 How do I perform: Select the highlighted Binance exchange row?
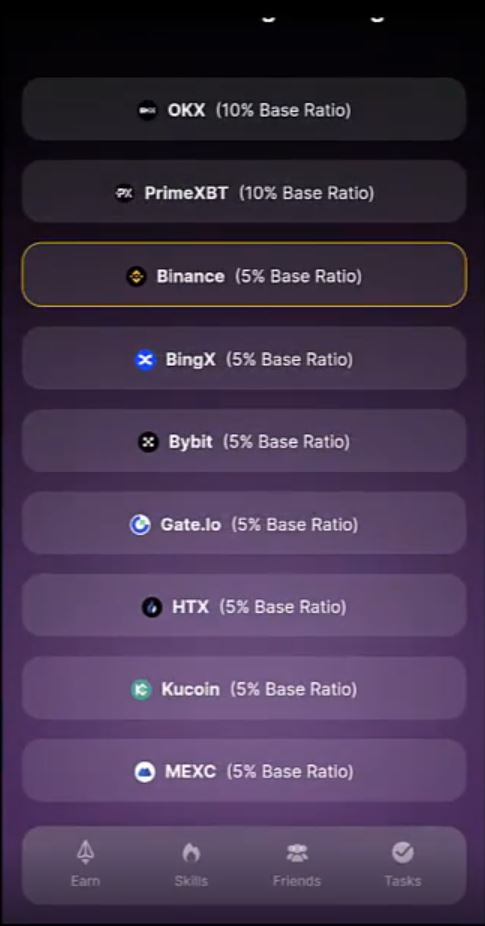point(244,275)
